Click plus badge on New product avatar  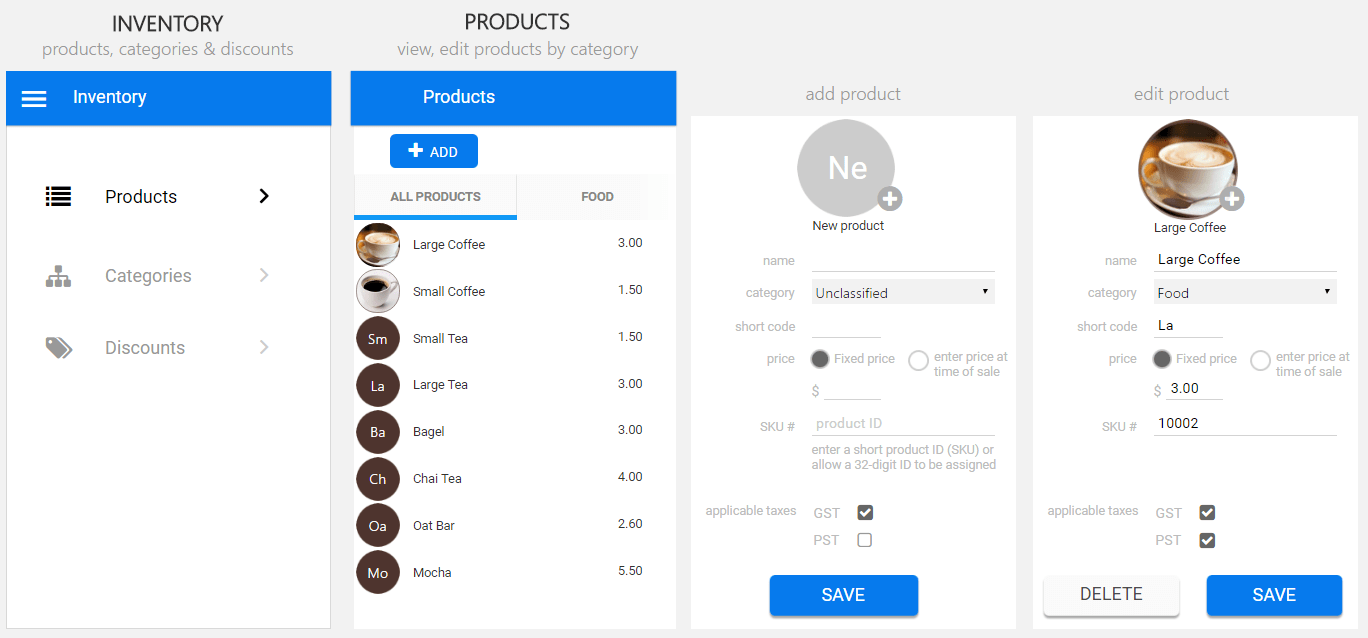coord(890,198)
